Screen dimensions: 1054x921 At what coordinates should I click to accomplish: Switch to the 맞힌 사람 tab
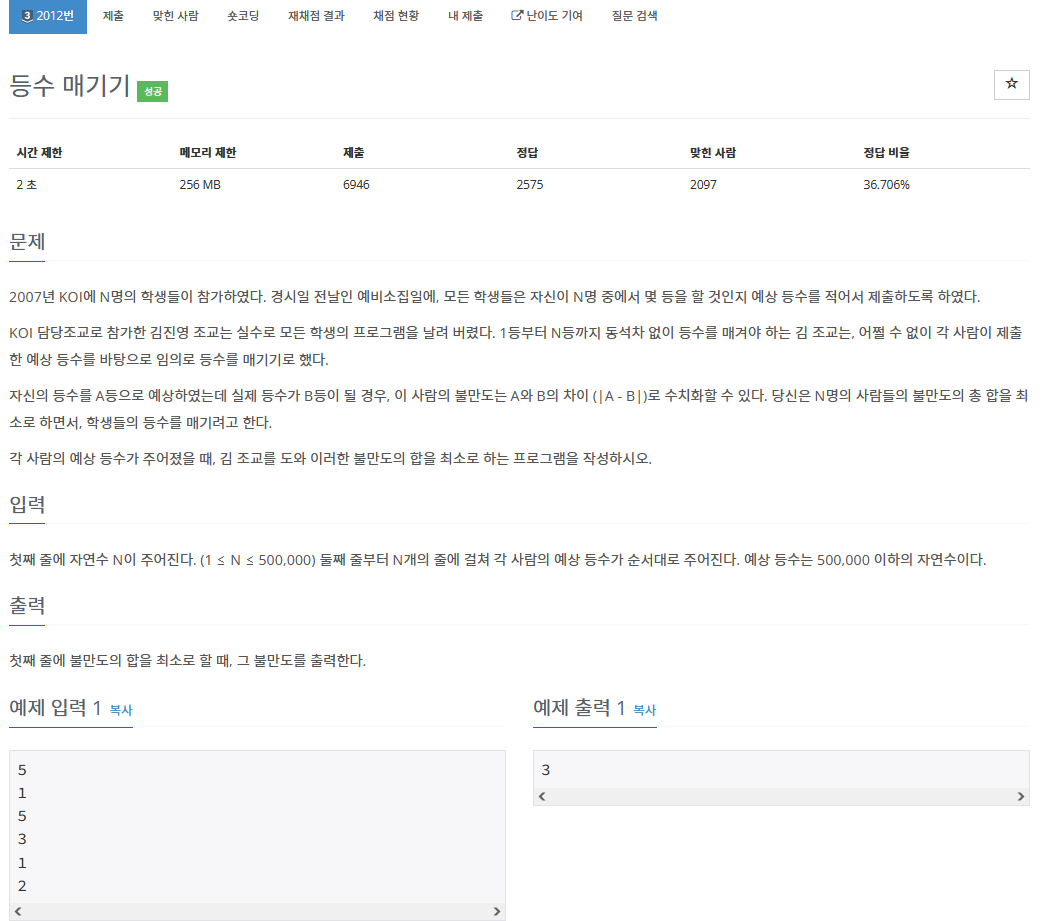(x=175, y=16)
